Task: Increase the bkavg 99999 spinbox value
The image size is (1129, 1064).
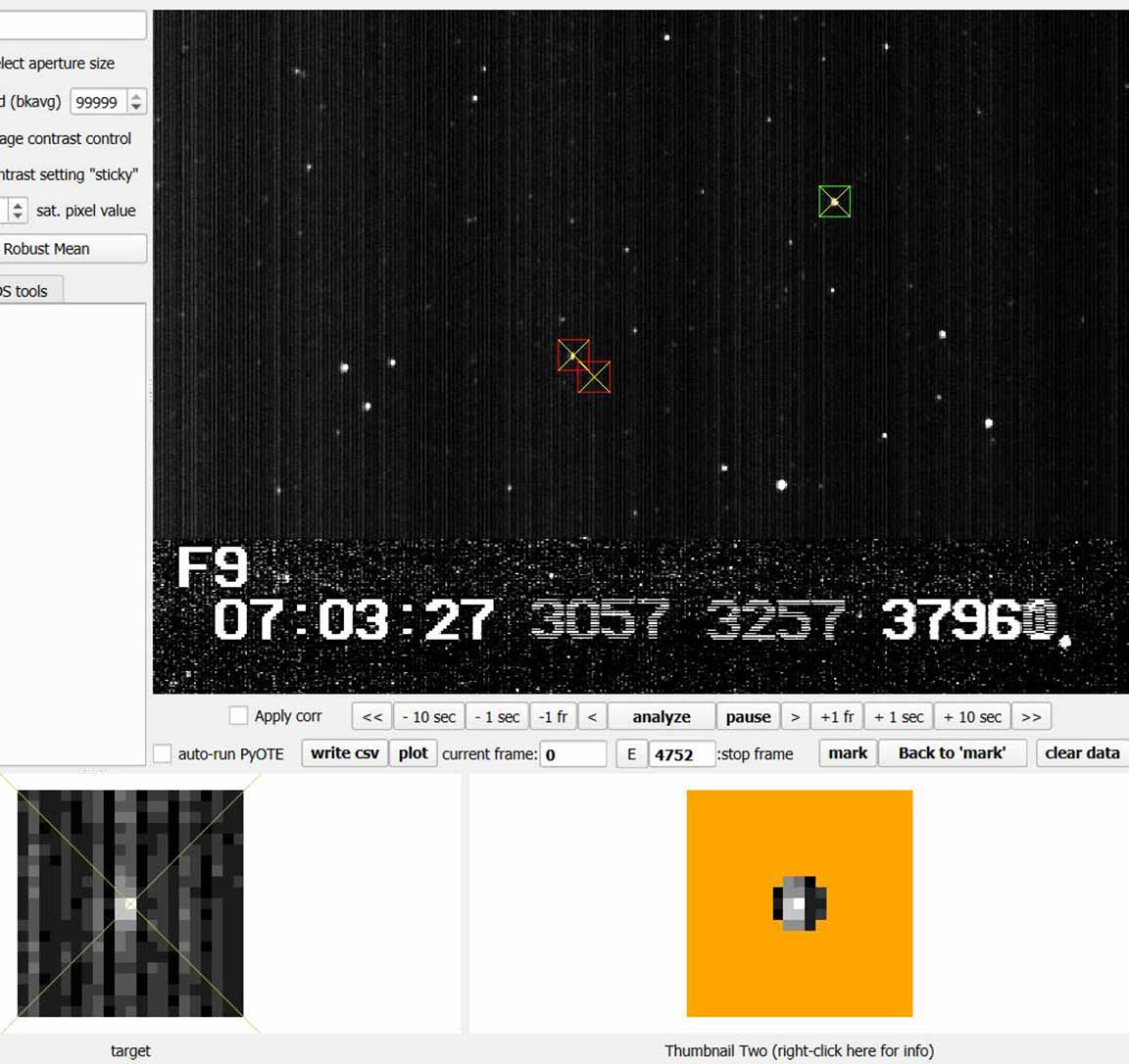Action: click(136, 96)
